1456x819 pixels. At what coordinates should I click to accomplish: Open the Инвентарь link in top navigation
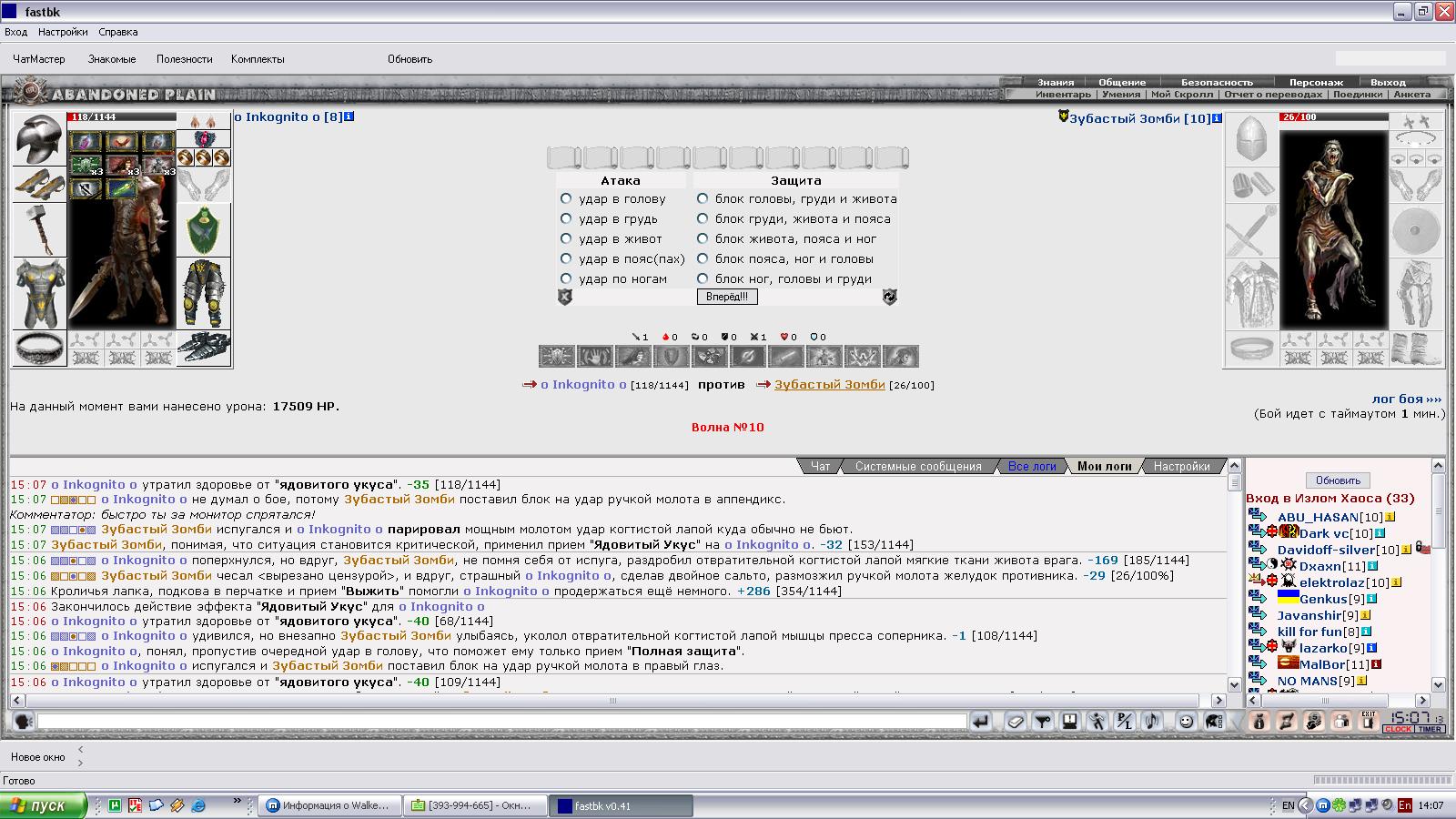point(1063,95)
